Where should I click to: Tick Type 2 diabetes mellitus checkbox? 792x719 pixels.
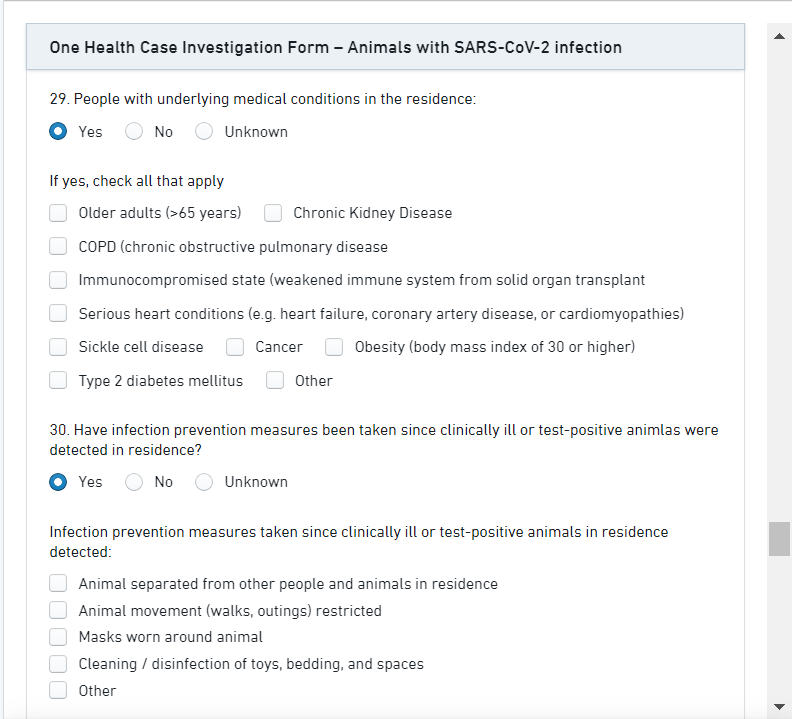[x=59, y=381]
